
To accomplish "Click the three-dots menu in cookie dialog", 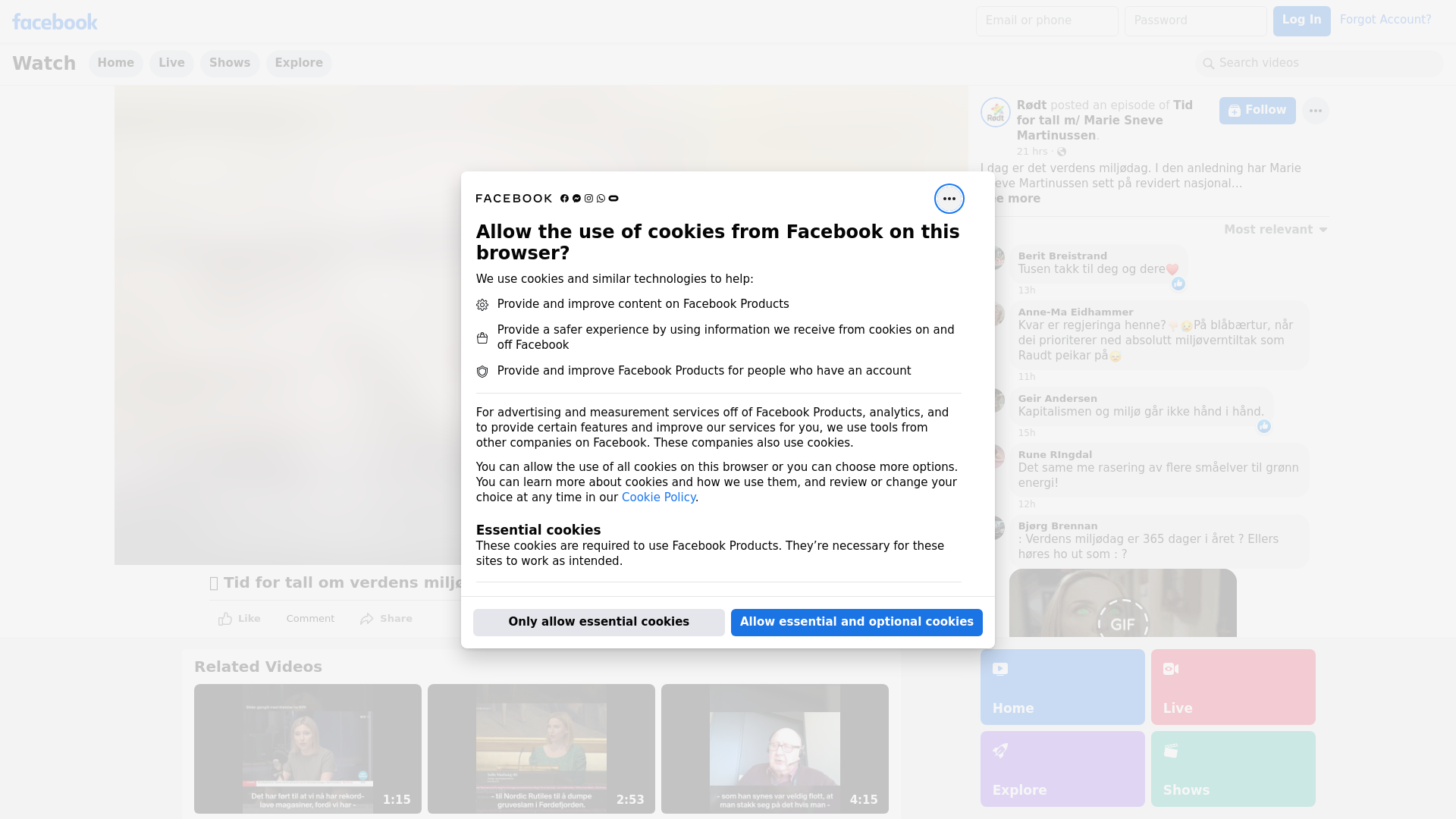I will [x=949, y=199].
